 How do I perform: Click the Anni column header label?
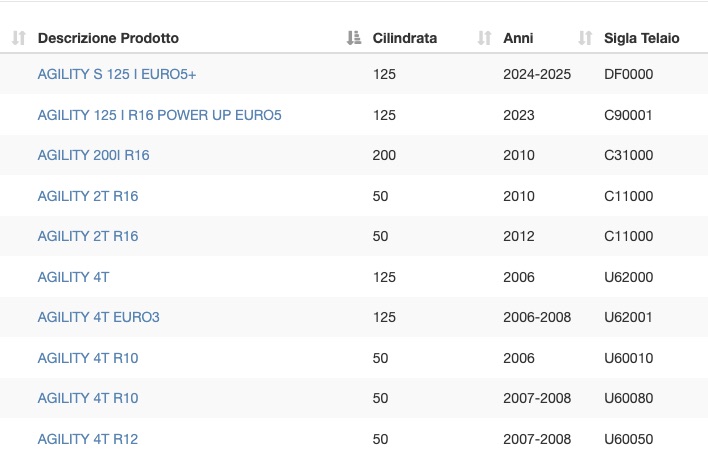(518, 38)
